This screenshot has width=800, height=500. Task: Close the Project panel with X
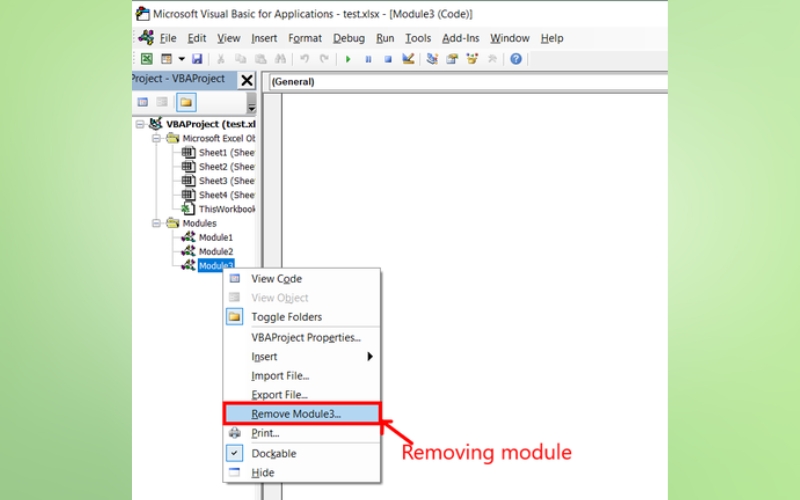tap(247, 80)
